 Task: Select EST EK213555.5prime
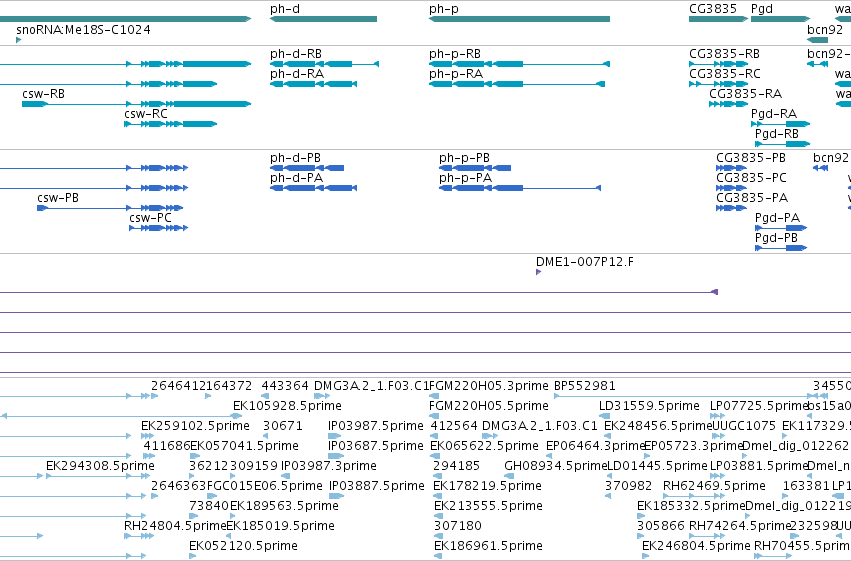coord(439,516)
